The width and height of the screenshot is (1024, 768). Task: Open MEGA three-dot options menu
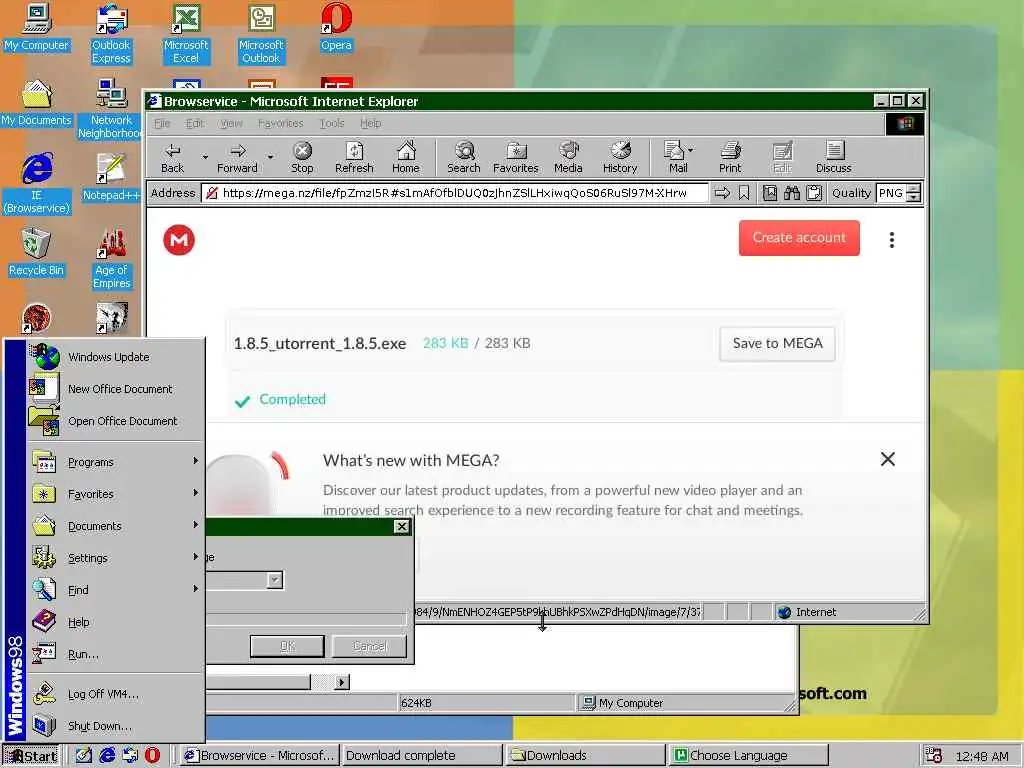[891, 240]
